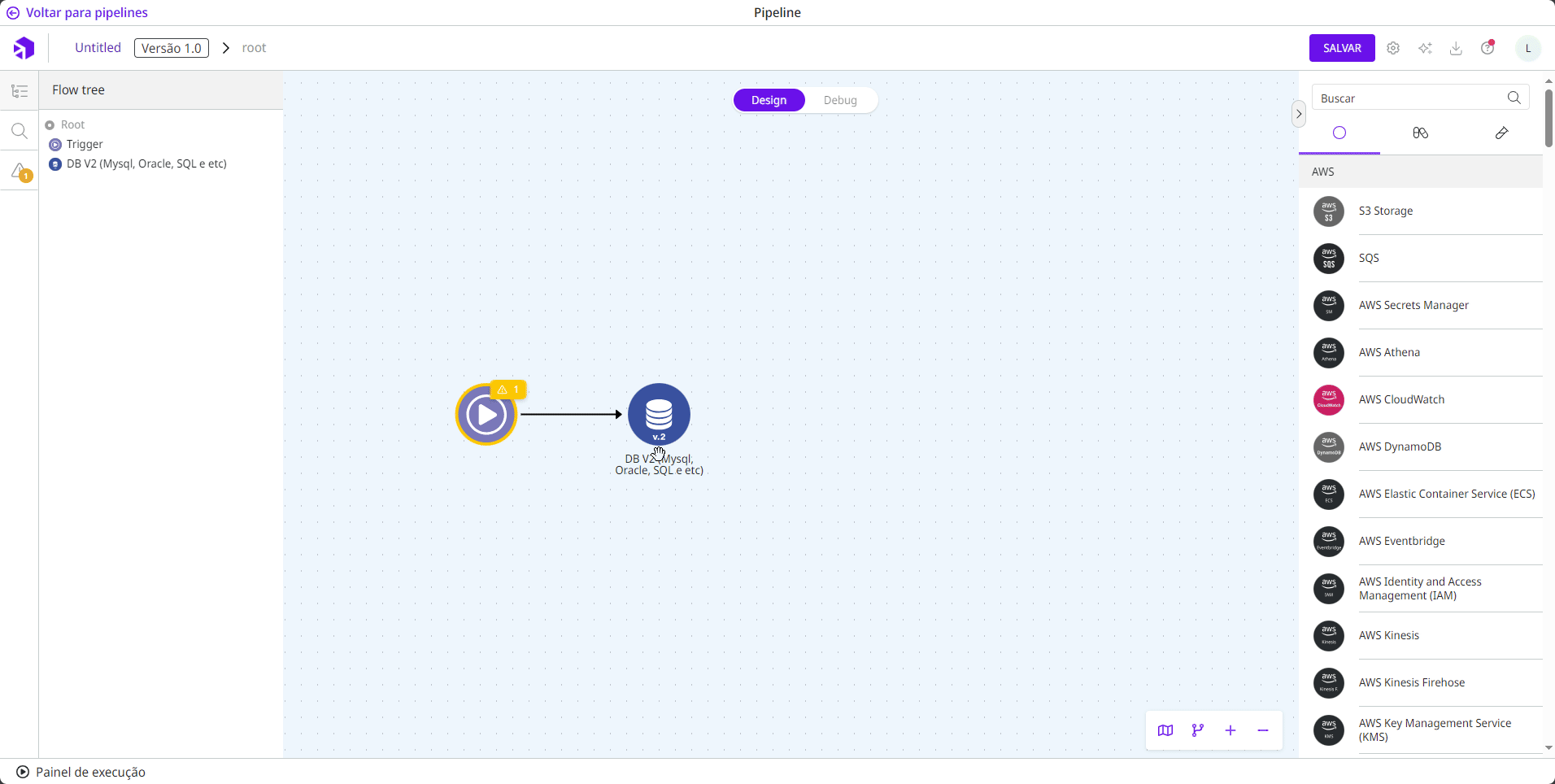This screenshot has width=1555, height=784.
Task: Select Design mode toggle
Action: (769, 100)
